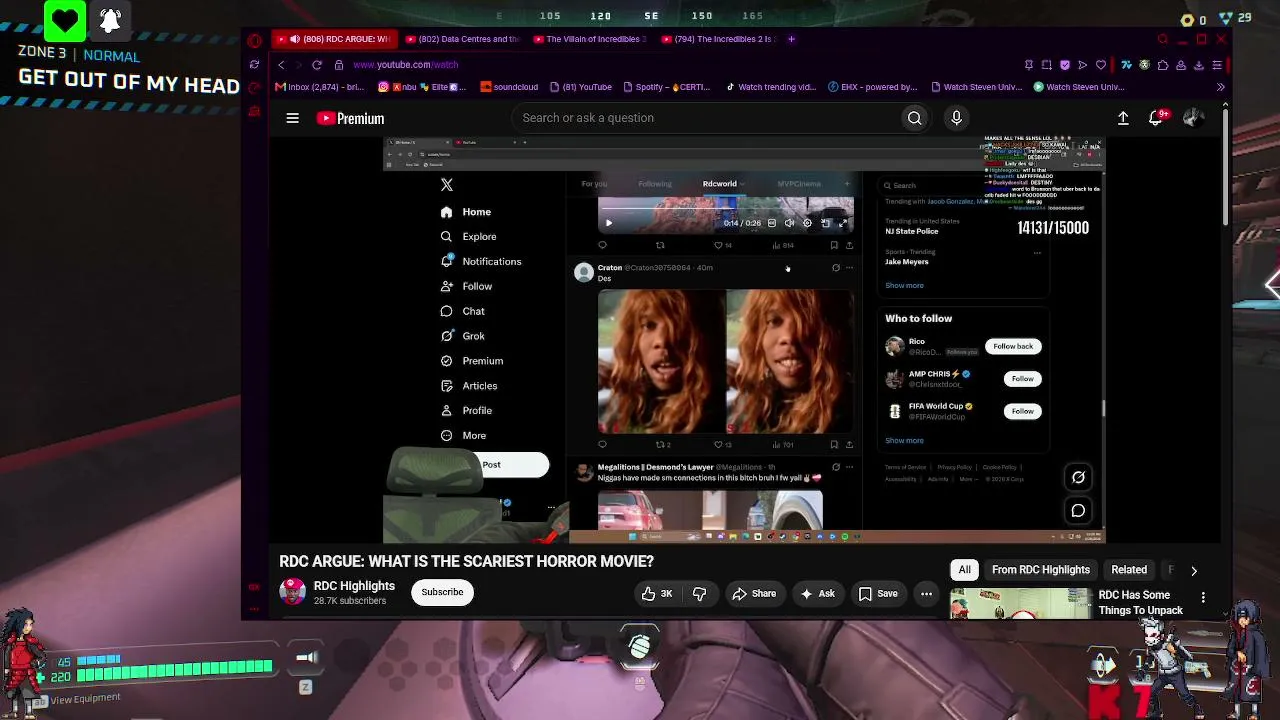The image size is (1280, 720).
Task: Open the YouTube guide hamburger menu
Action: pyautogui.click(x=292, y=118)
